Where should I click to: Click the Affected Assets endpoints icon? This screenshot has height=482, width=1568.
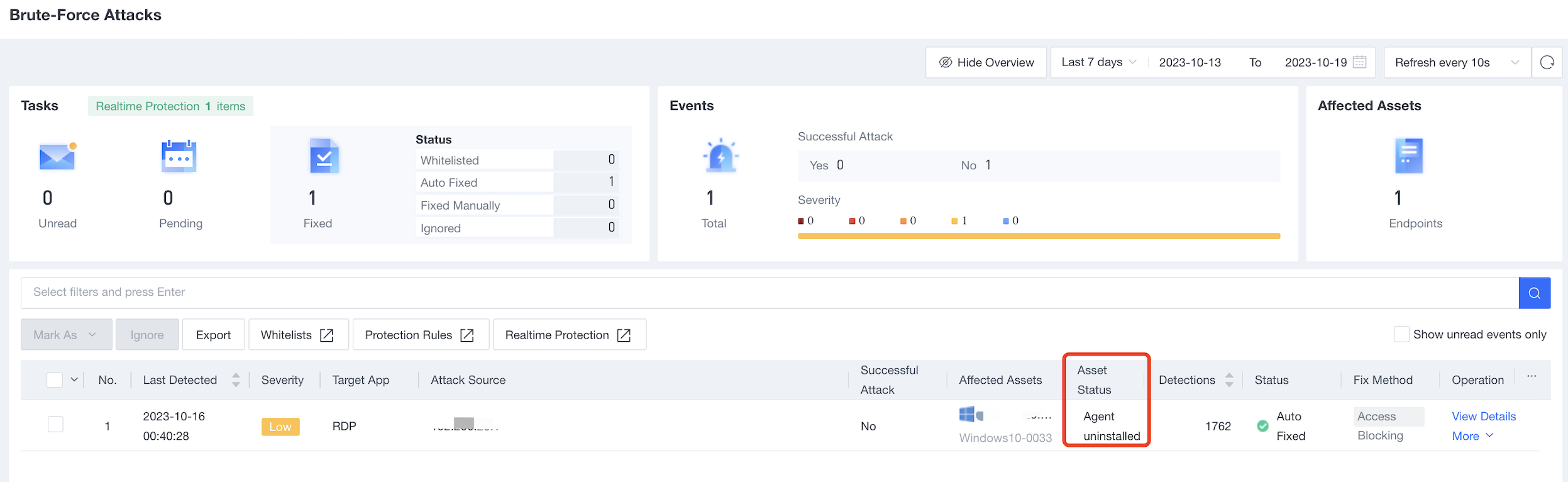tap(1408, 156)
